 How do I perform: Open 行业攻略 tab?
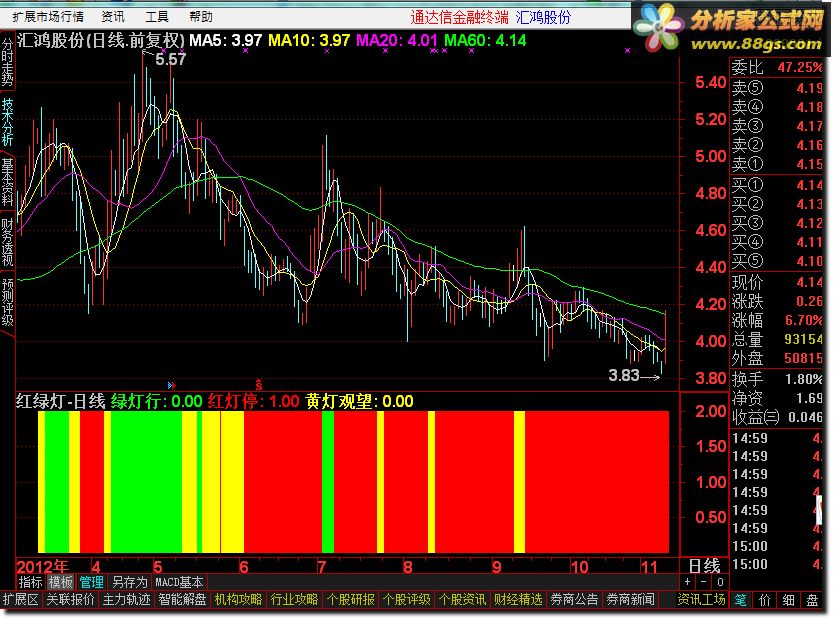point(294,600)
